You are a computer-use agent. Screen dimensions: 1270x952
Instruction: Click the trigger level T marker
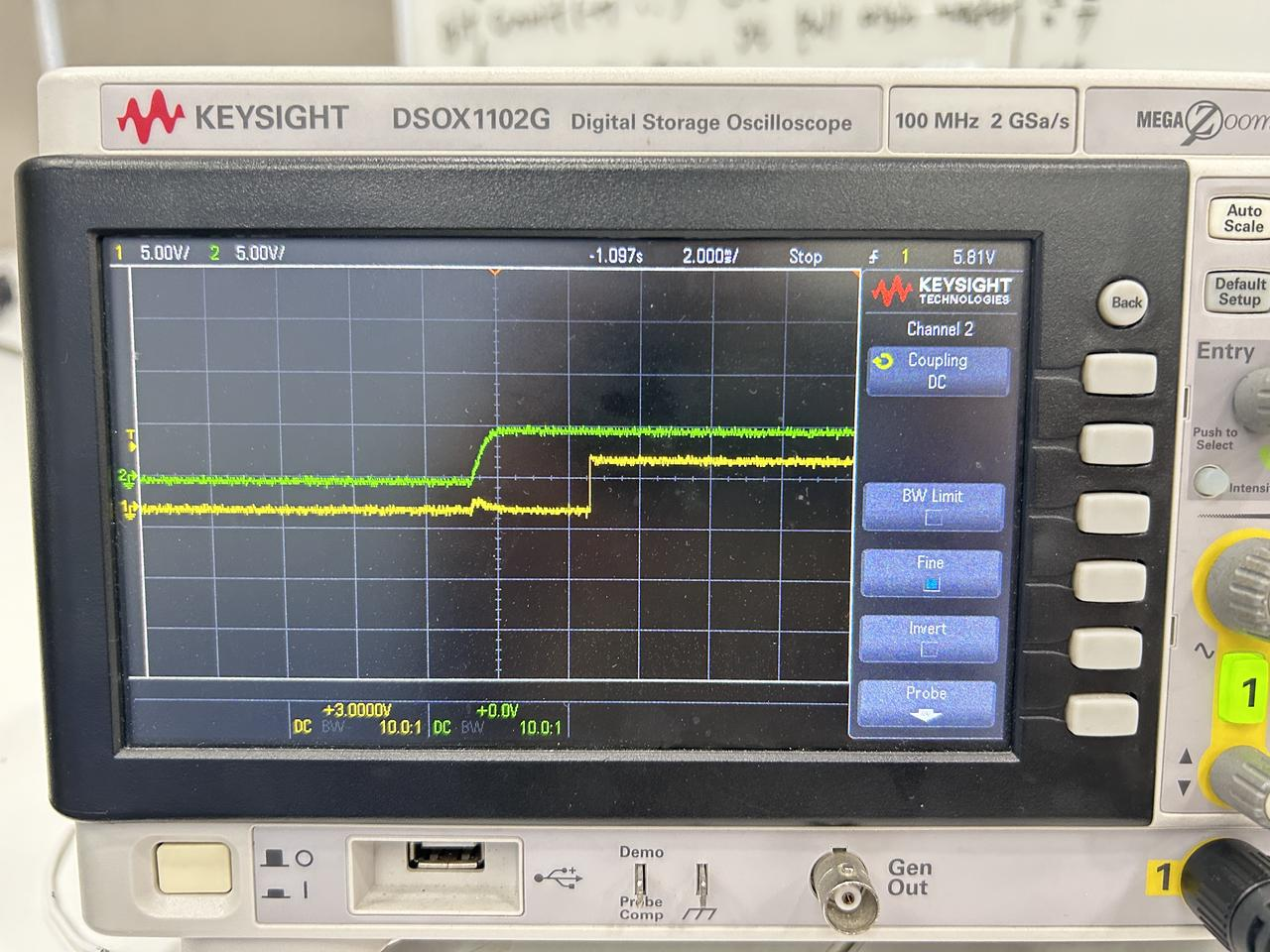click(x=131, y=437)
